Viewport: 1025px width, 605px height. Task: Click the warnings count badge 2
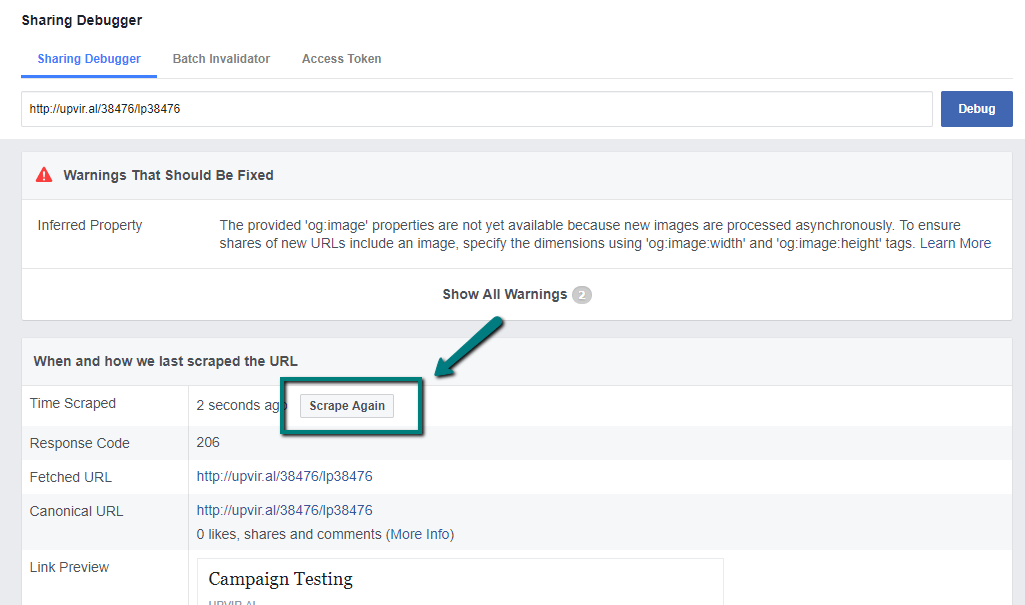tap(582, 295)
